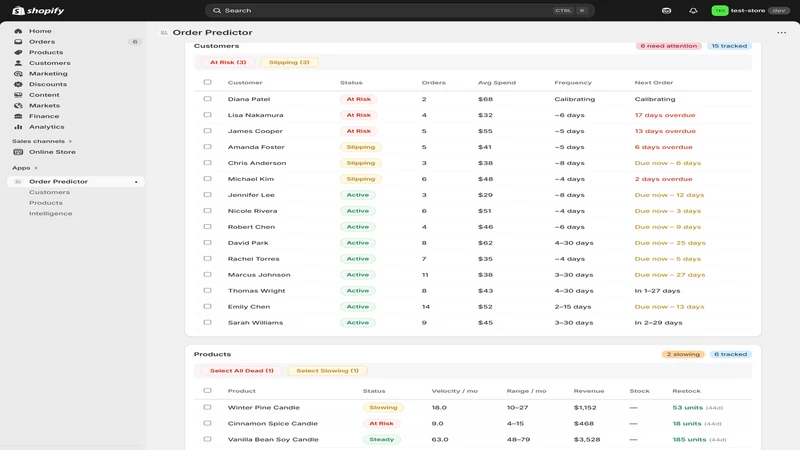Click customer name Marcus Johnson
The image size is (800, 450).
[x=259, y=275]
